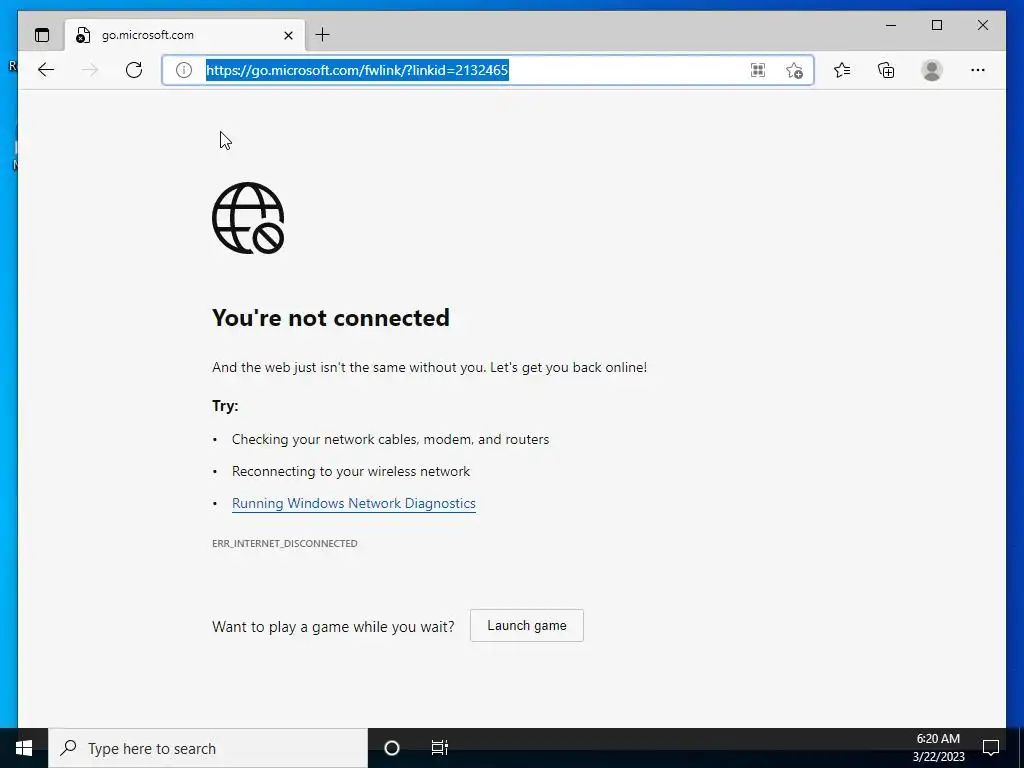Click 'Reconnecting to your wireless network' text
Image resolution: width=1024 pixels, height=768 pixels.
[x=351, y=472]
